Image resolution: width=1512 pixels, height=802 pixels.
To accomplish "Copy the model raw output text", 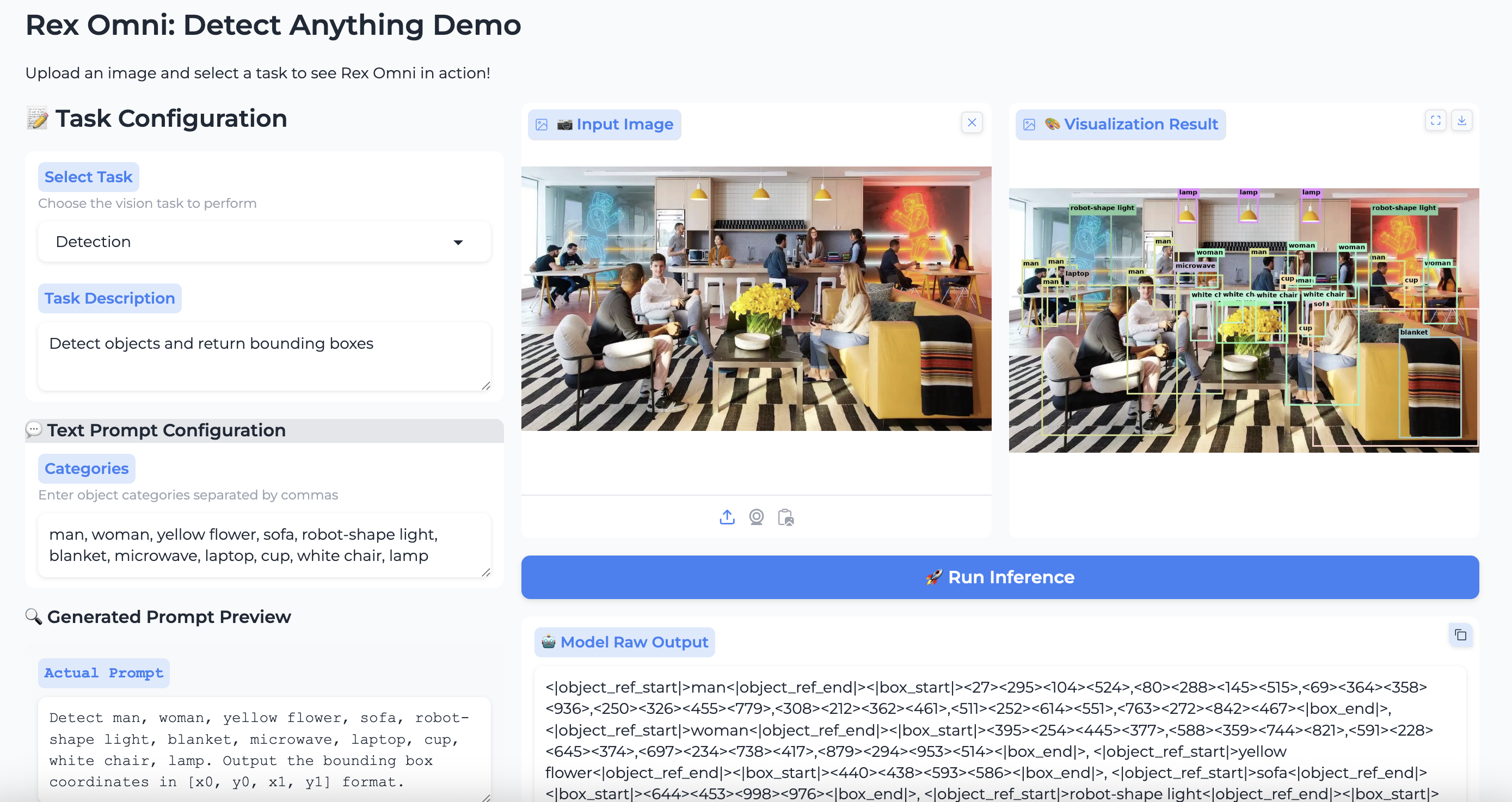I will point(1460,636).
